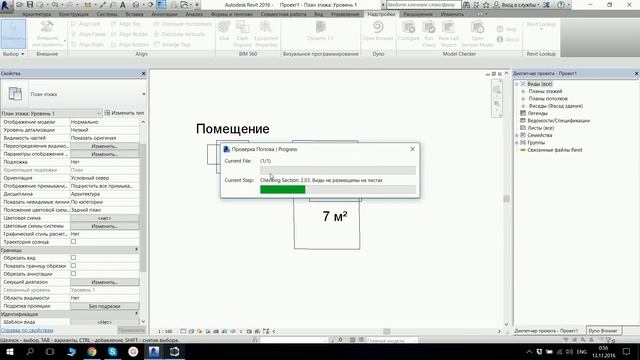Toggle the annotation crop checkbox
This screenshot has height=360, width=640.
73,273
